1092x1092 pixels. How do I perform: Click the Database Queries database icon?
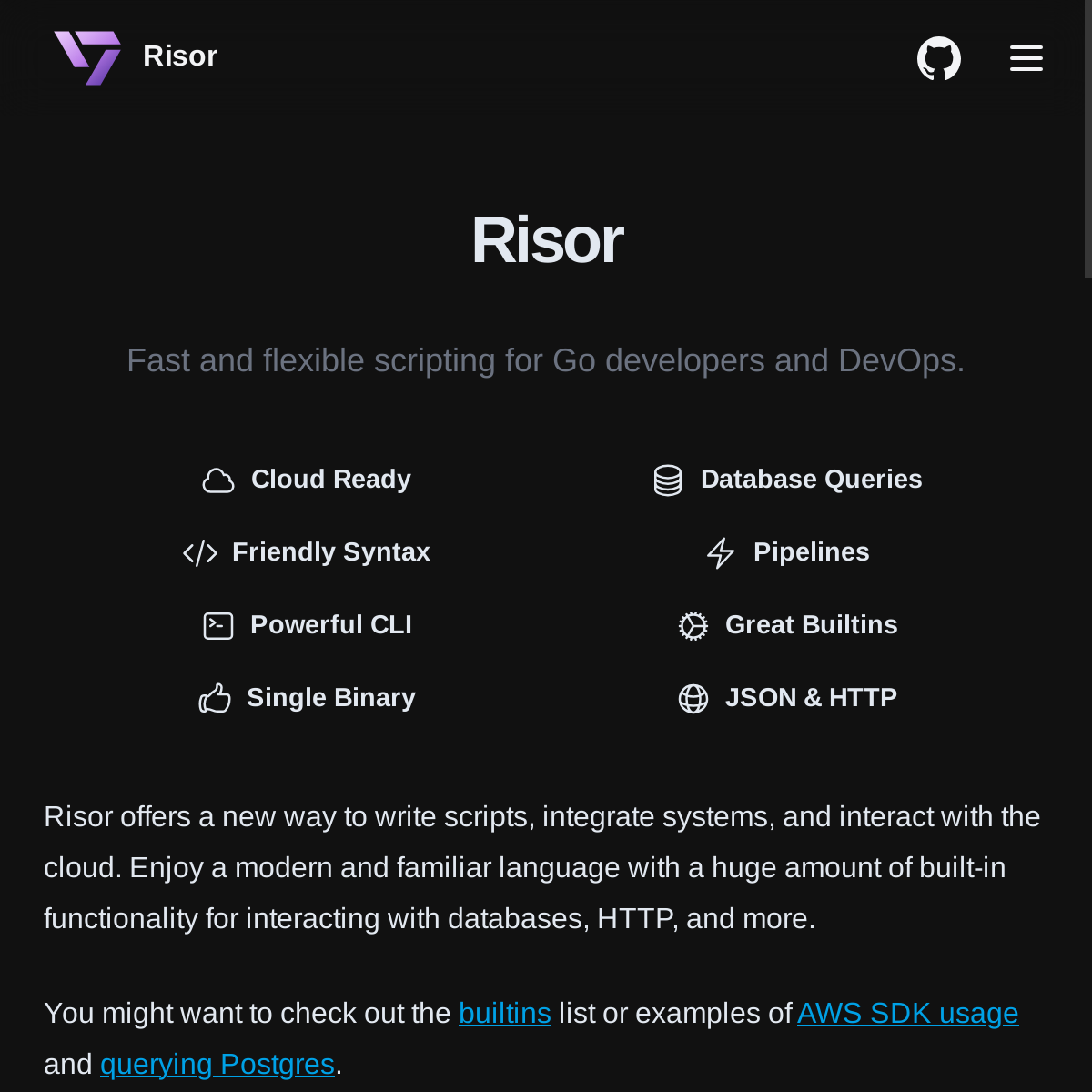tap(668, 480)
